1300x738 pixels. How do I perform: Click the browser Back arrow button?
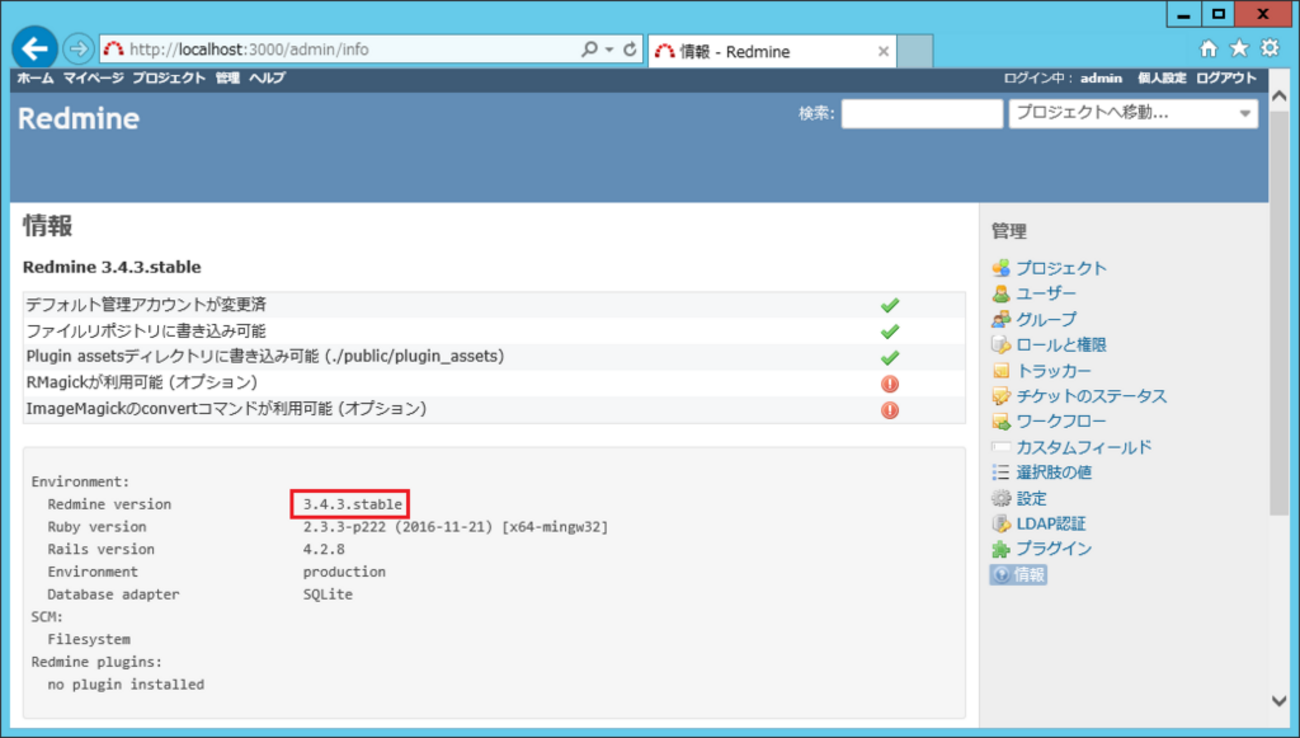[35, 48]
